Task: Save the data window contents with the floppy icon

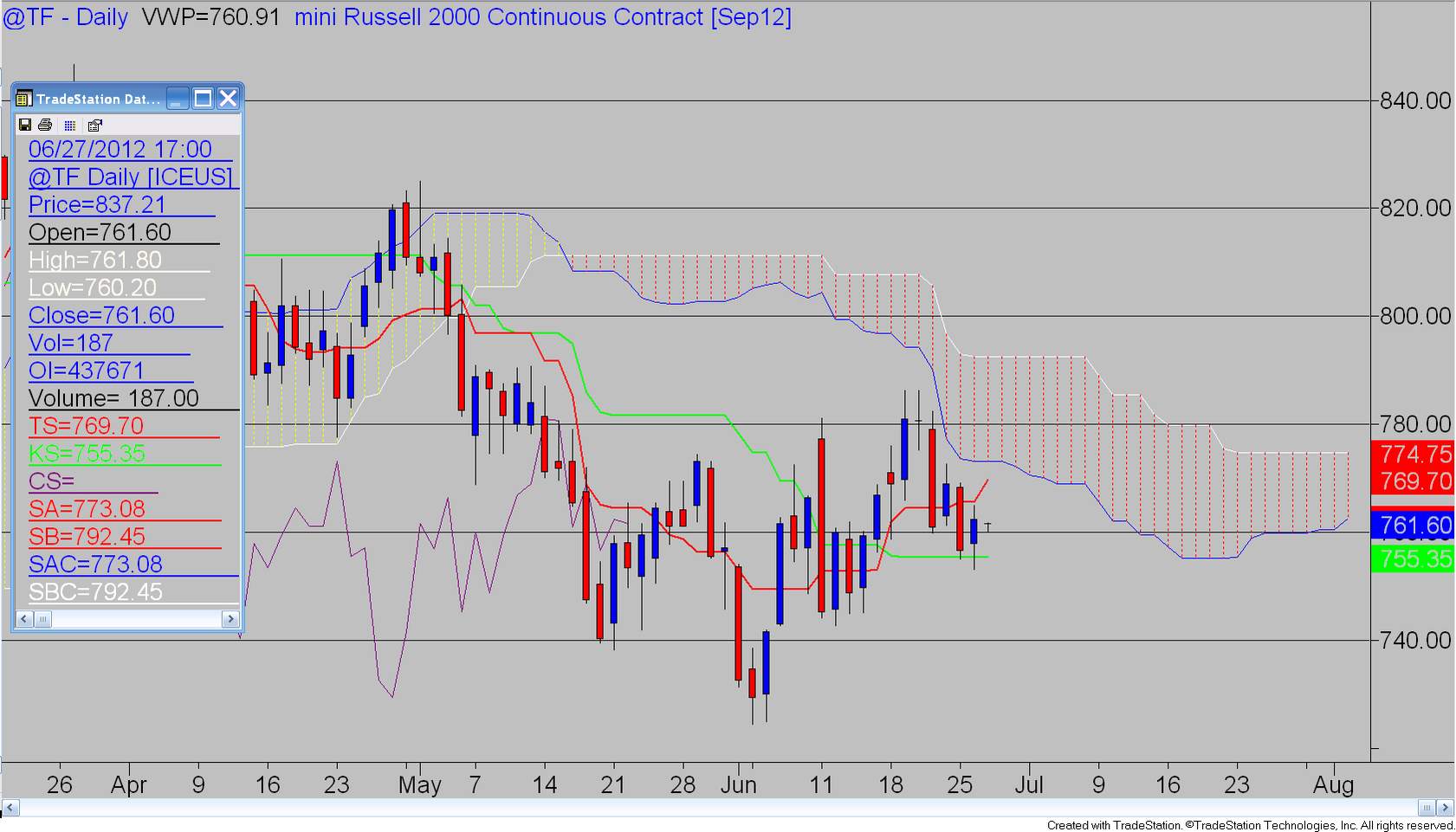Action: point(25,126)
